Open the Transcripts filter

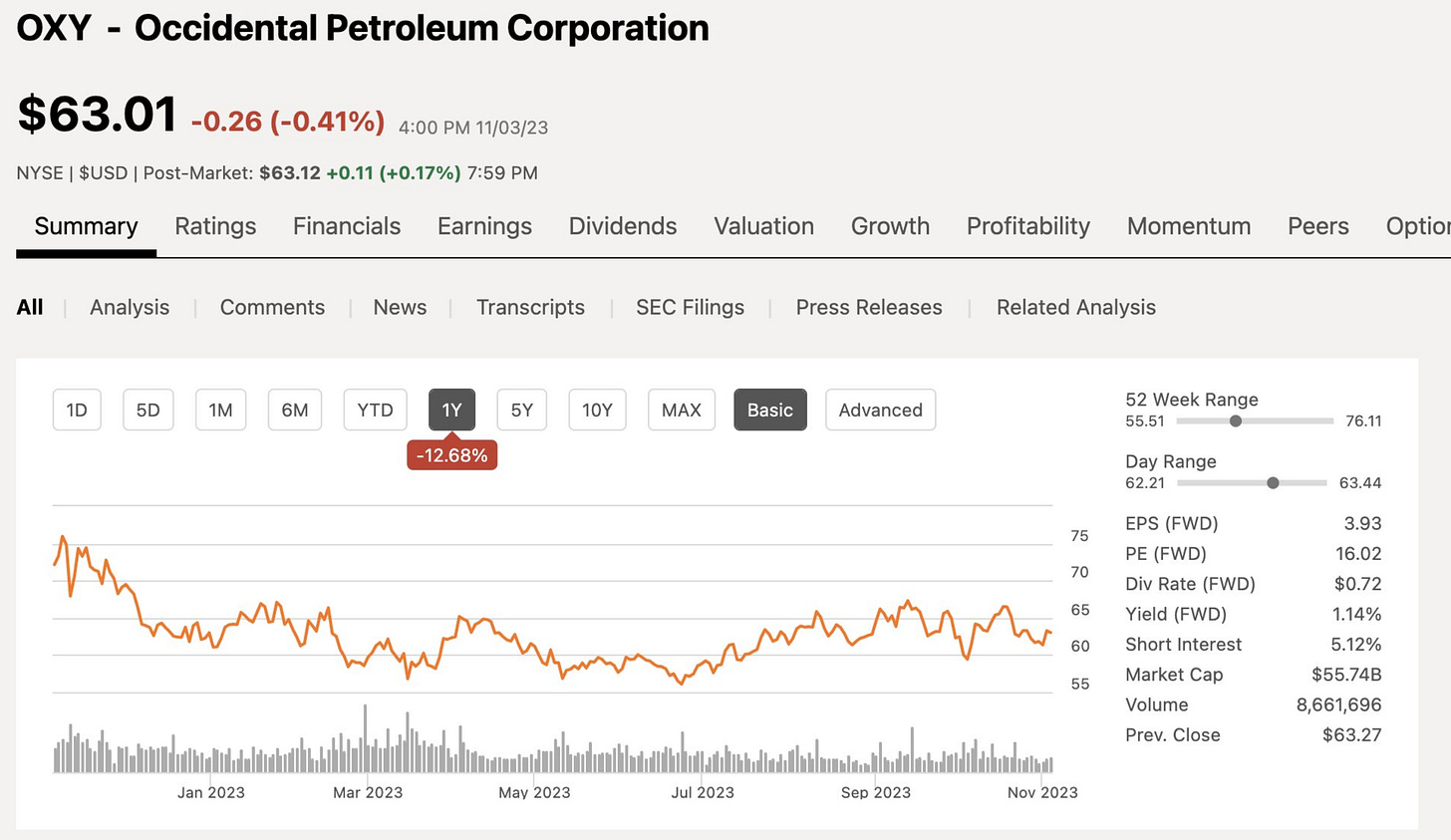click(x=530, y=307)
